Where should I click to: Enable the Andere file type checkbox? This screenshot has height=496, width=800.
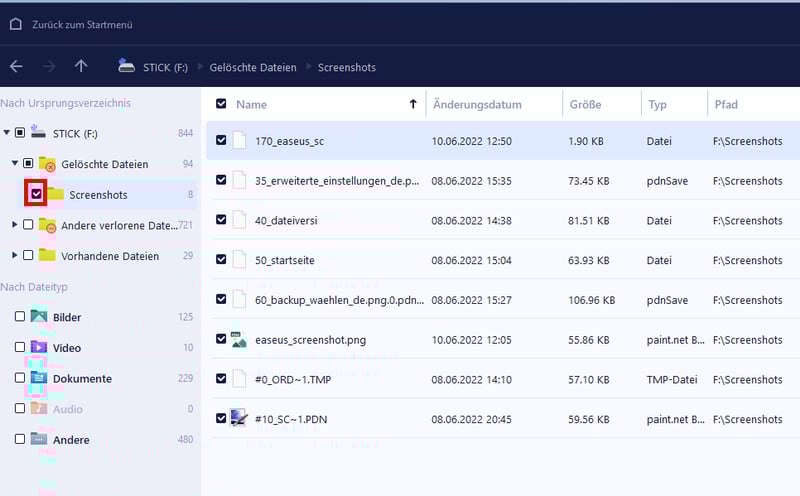coord(20,439)
